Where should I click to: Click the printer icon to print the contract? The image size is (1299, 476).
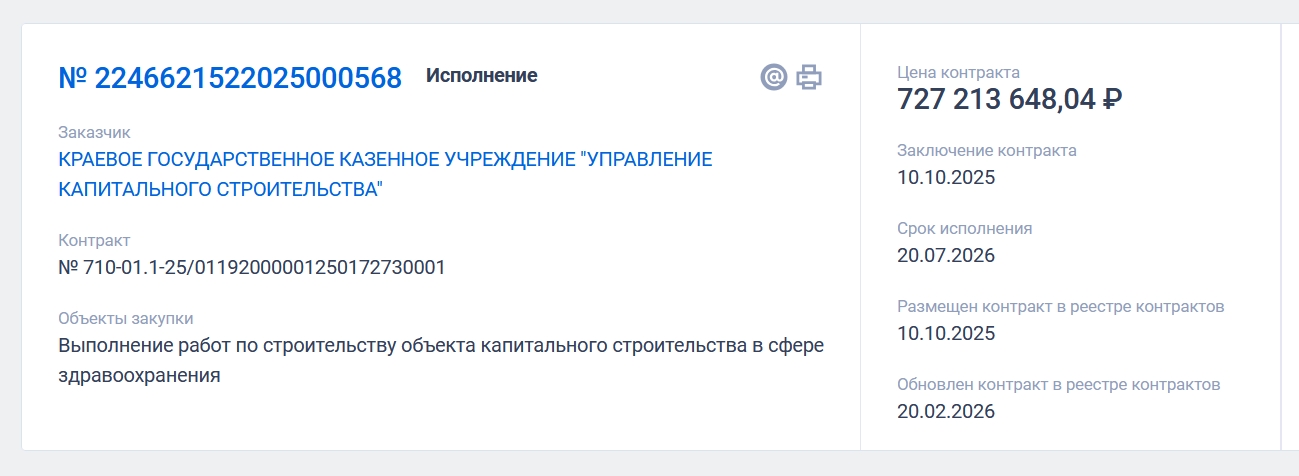(809, 77)
